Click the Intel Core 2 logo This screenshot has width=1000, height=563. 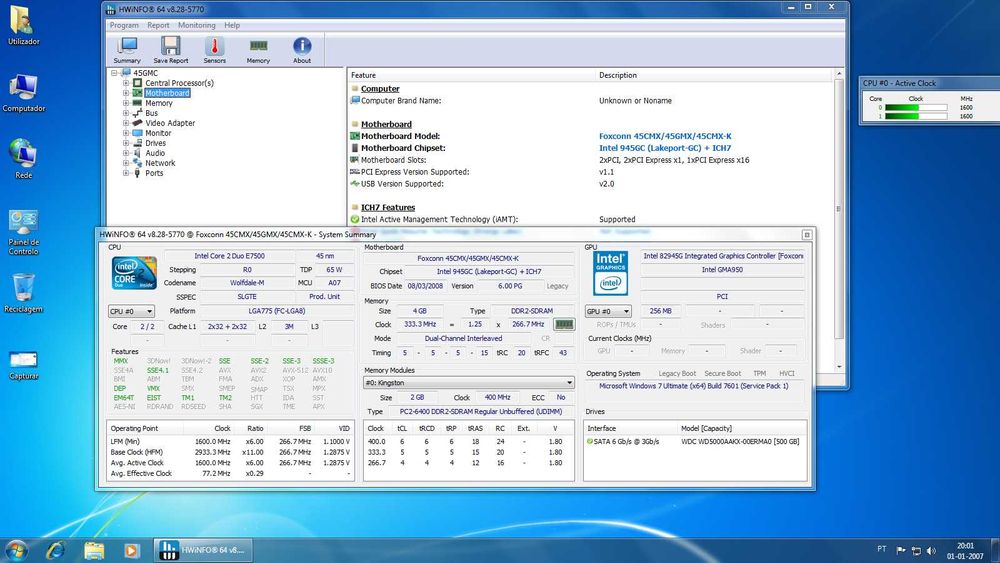coord(133,273)
